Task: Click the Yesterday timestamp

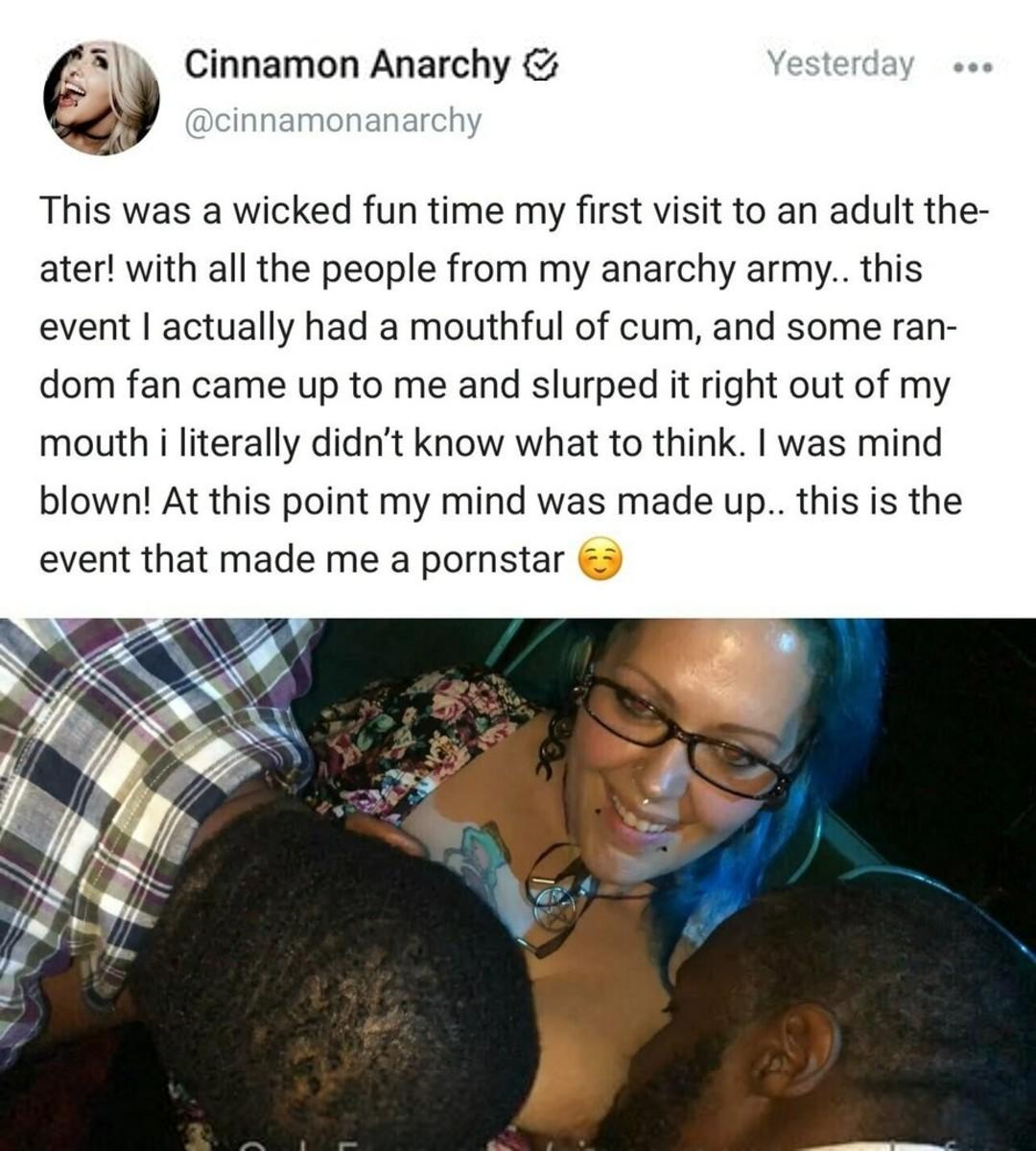Action: 839,64
